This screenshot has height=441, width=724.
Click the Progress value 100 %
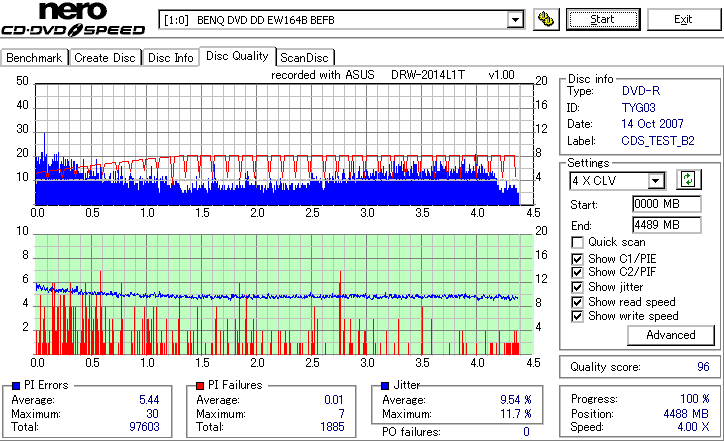[x=695, y=399]
